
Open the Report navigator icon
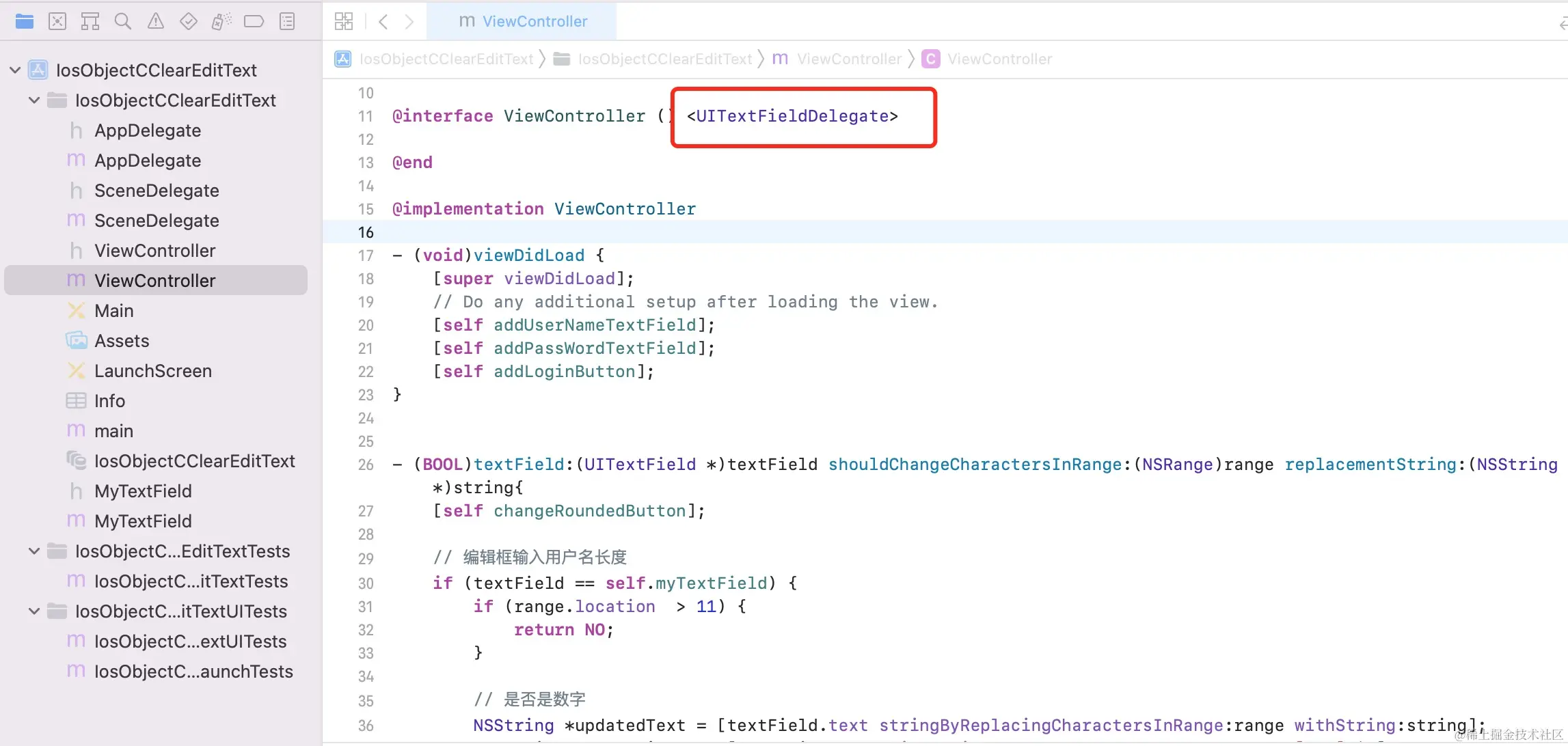[x=287, y=22]
